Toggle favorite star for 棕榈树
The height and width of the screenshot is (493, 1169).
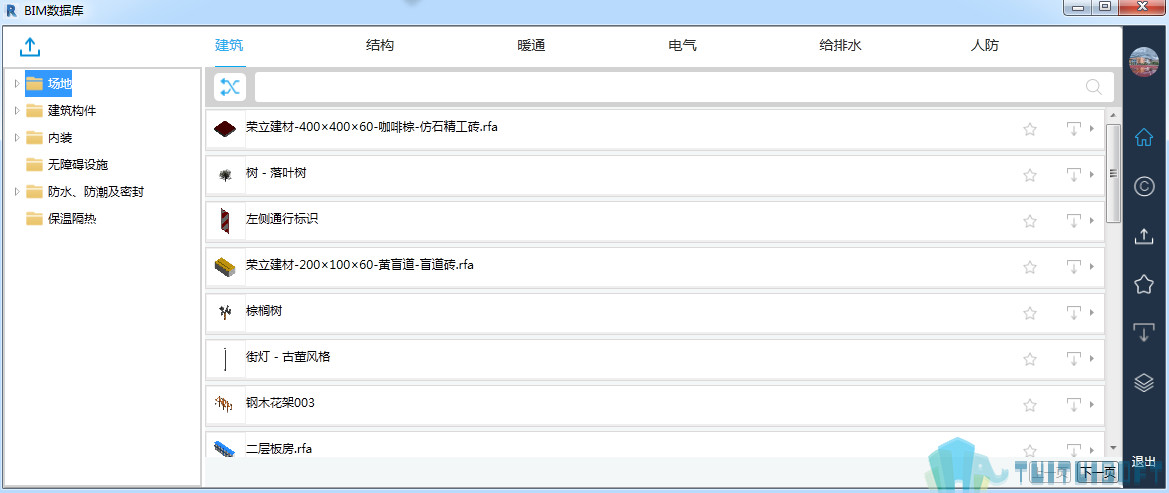click(x=1030, y=313)
